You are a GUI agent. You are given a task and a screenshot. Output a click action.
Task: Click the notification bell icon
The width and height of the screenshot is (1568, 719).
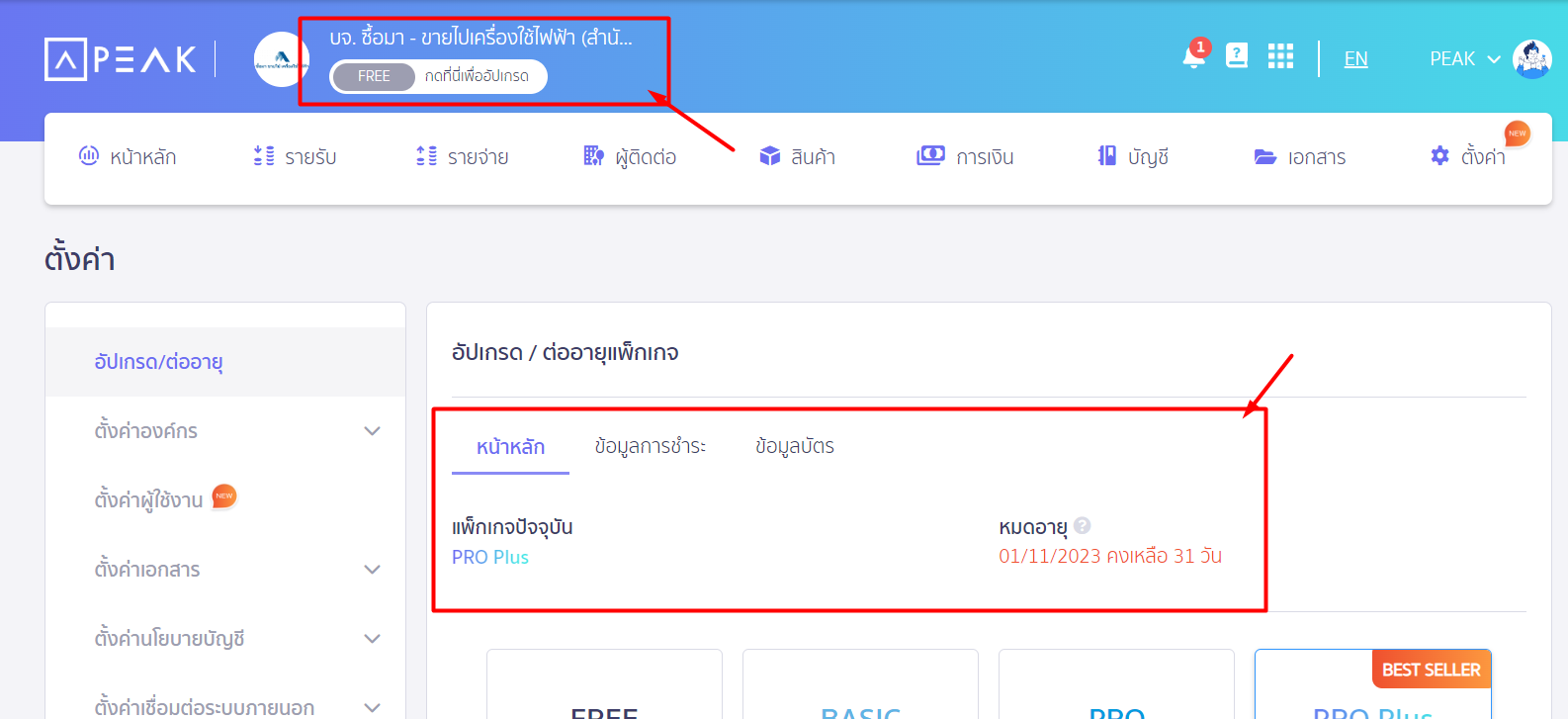tap(1194, 57)
